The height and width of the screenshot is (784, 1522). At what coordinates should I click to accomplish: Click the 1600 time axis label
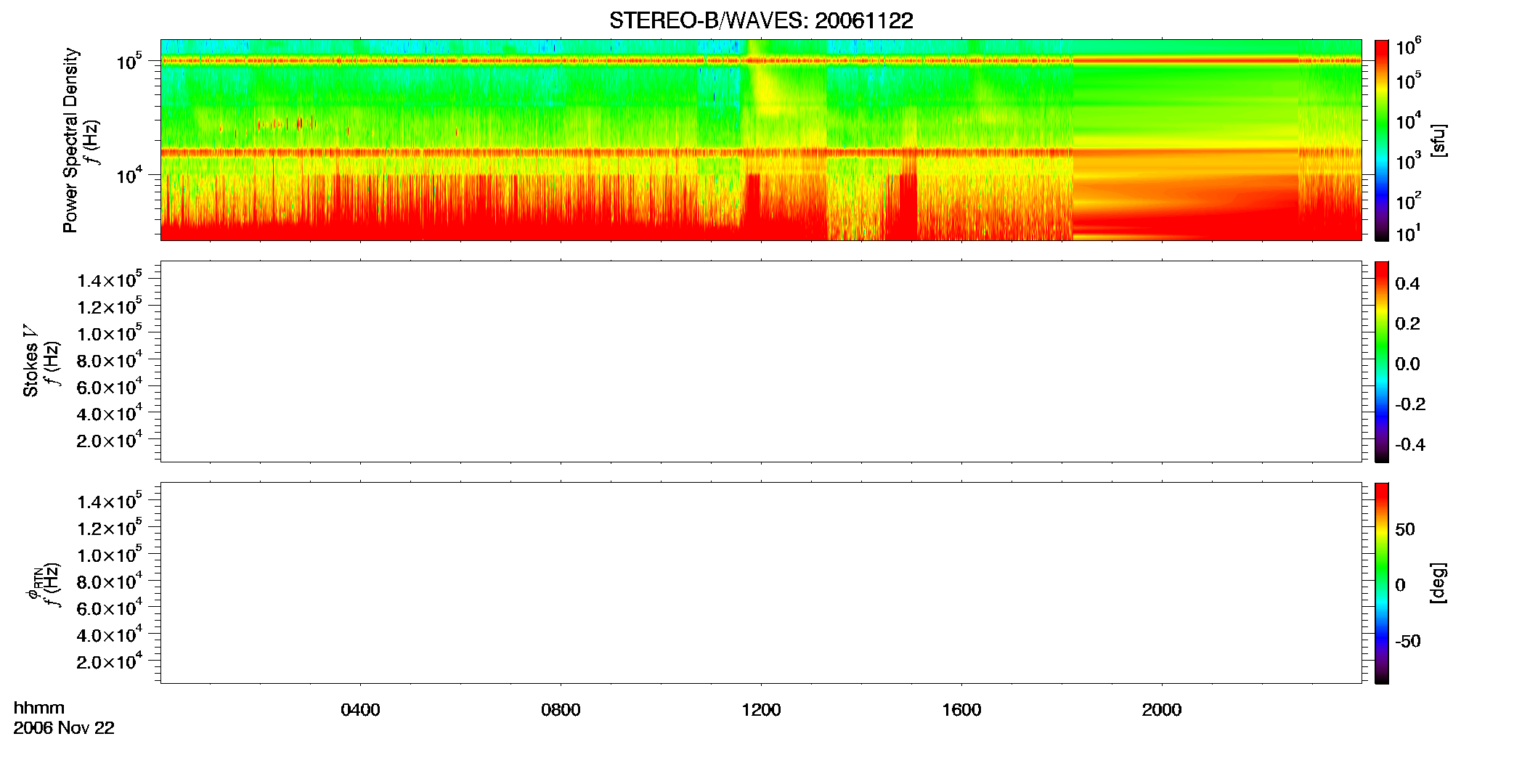tap(961, 710)
